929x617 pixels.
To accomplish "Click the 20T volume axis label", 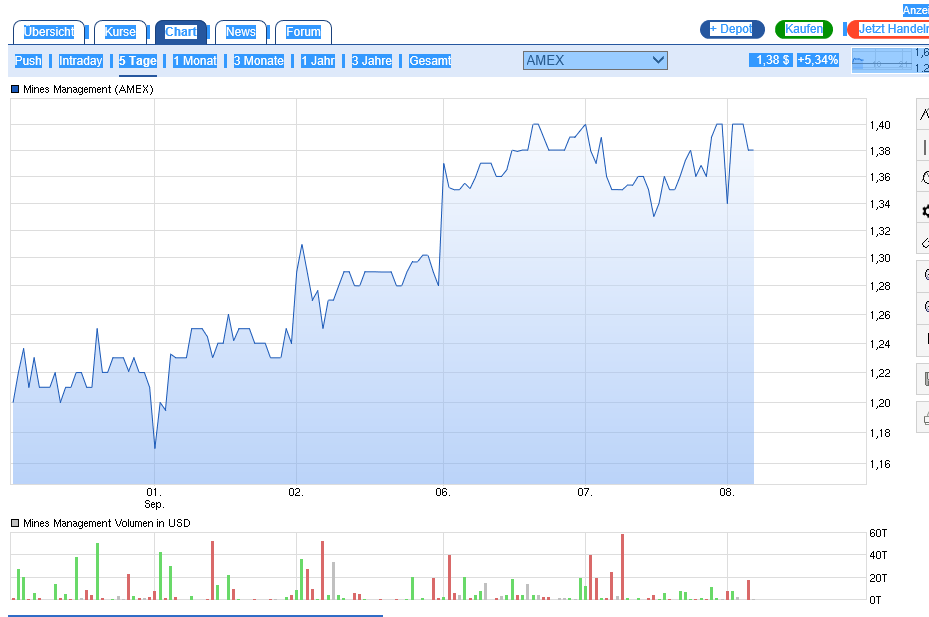I will click(878, 578).
